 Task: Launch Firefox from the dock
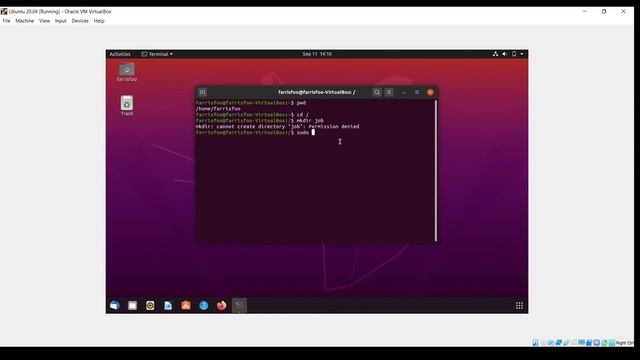[222, 305]
